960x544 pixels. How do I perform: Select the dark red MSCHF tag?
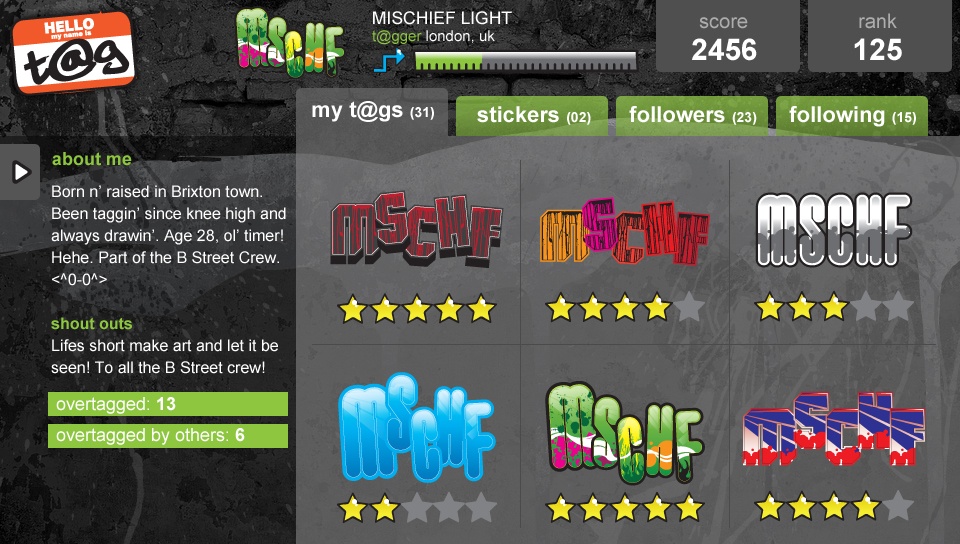pos(416,230)
